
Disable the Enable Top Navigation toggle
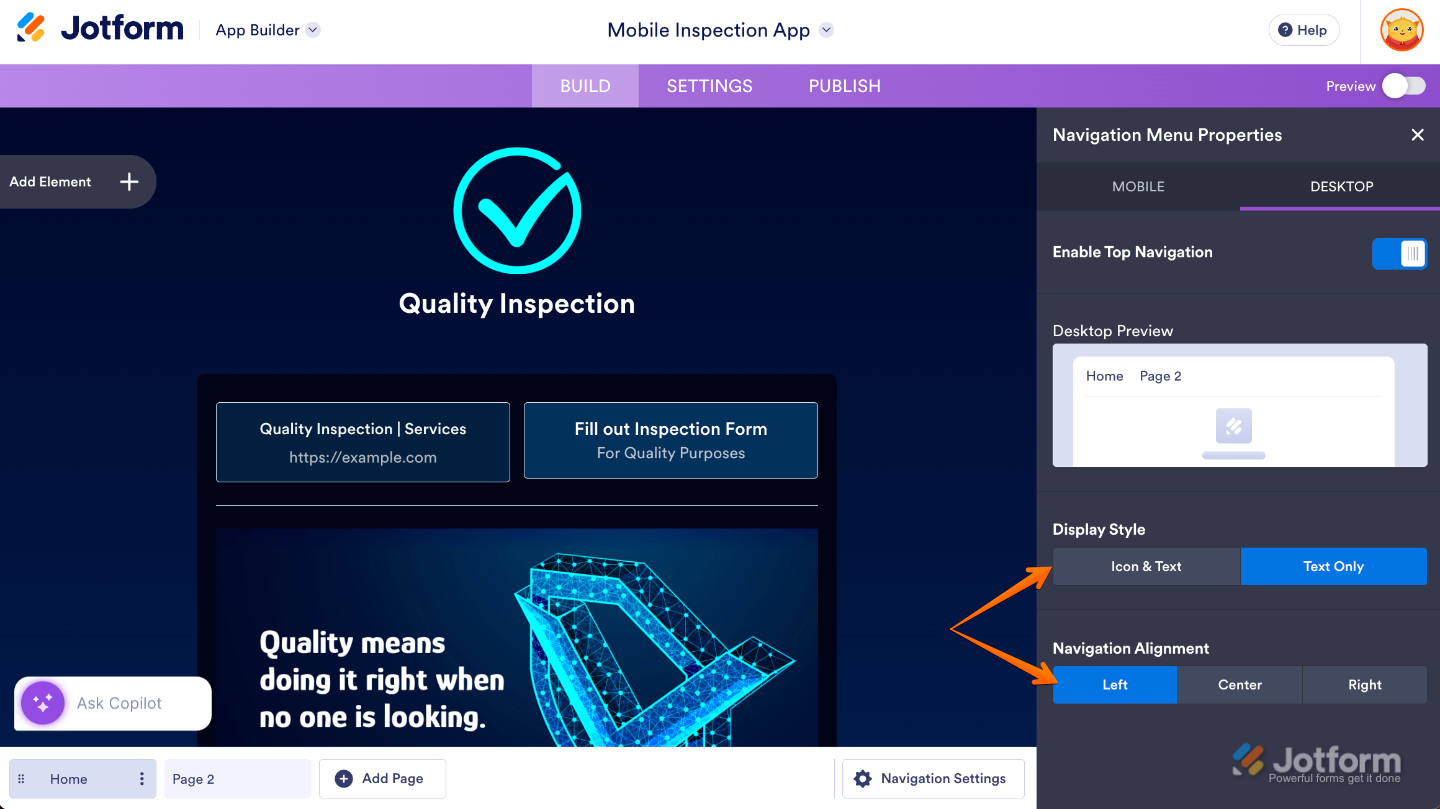(x=1399, y=253)
